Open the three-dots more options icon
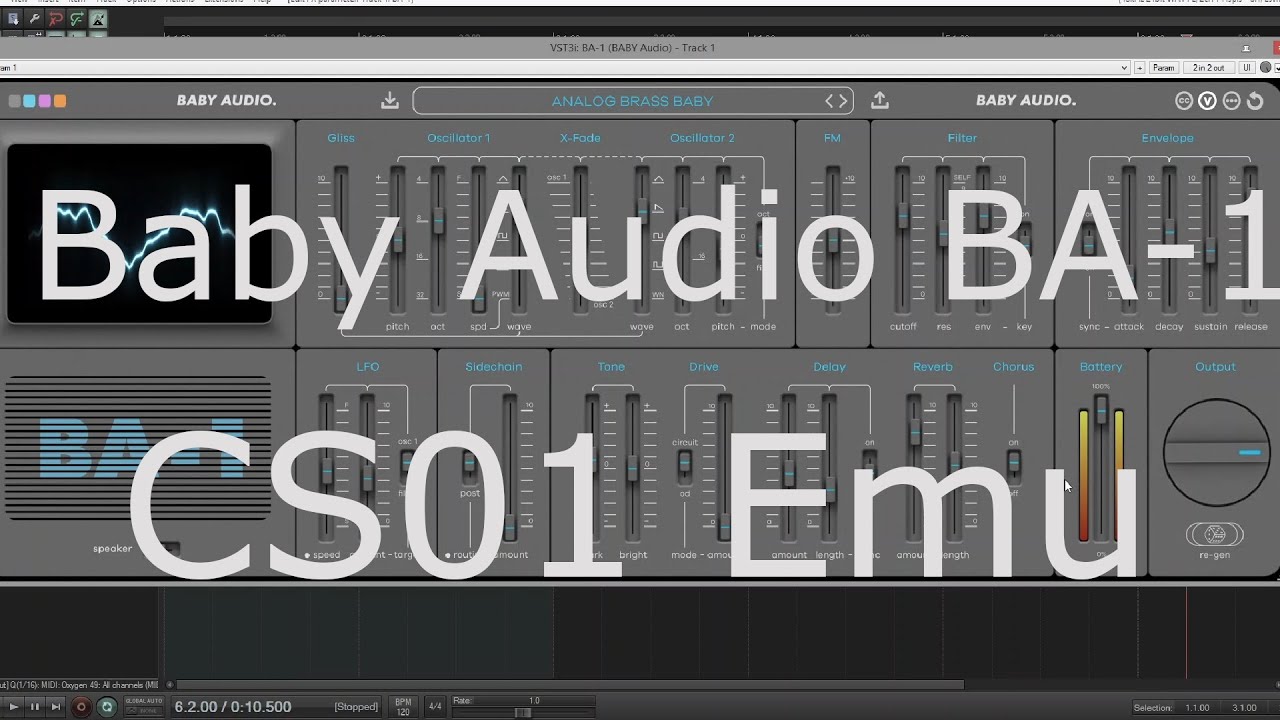 click(x=1231, y=101)
